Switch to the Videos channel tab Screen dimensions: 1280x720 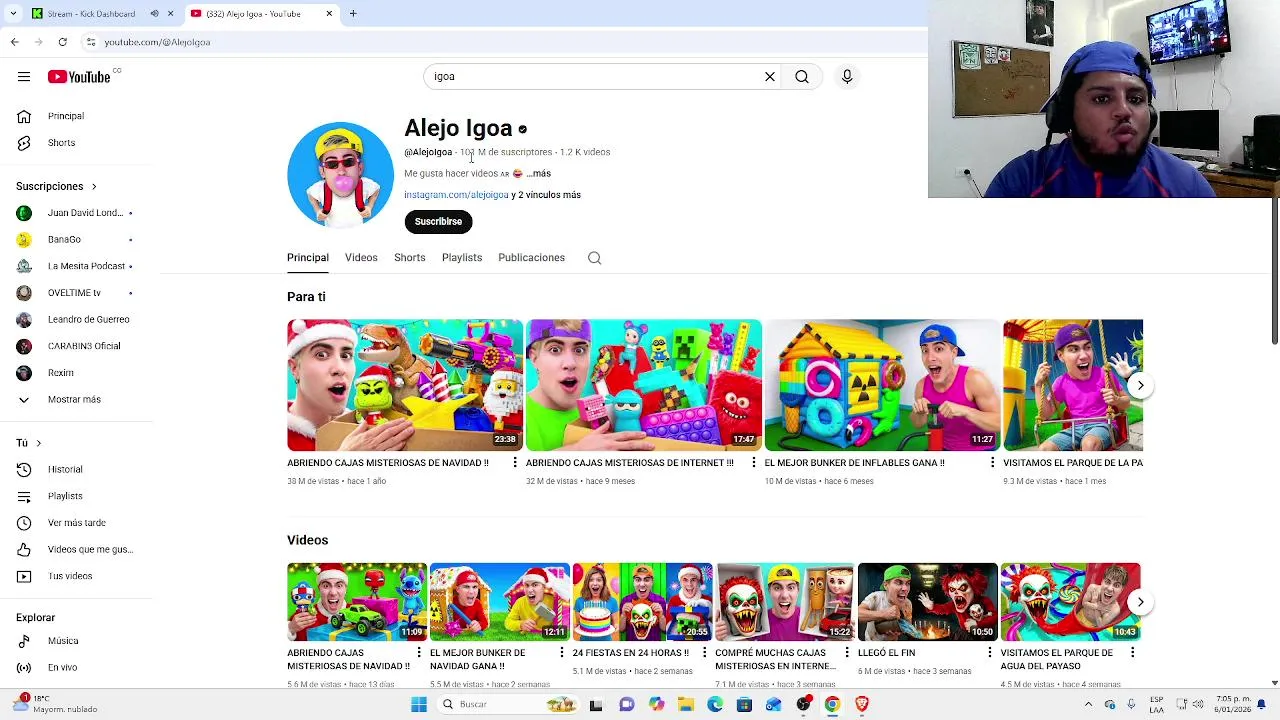(x=361, y=258)
